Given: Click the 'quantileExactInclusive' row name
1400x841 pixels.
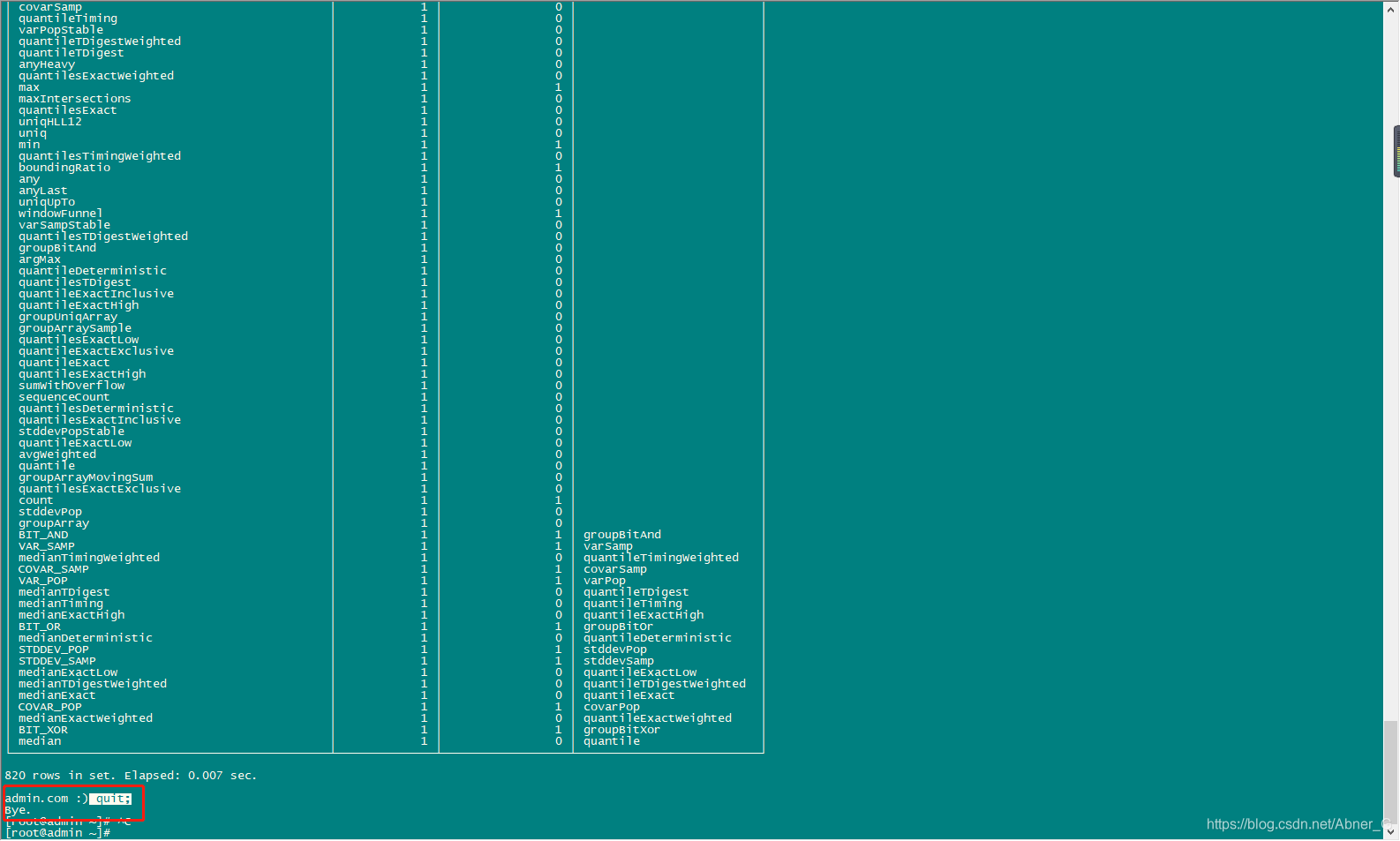Looking at the screenshot, I should point(96,294).
